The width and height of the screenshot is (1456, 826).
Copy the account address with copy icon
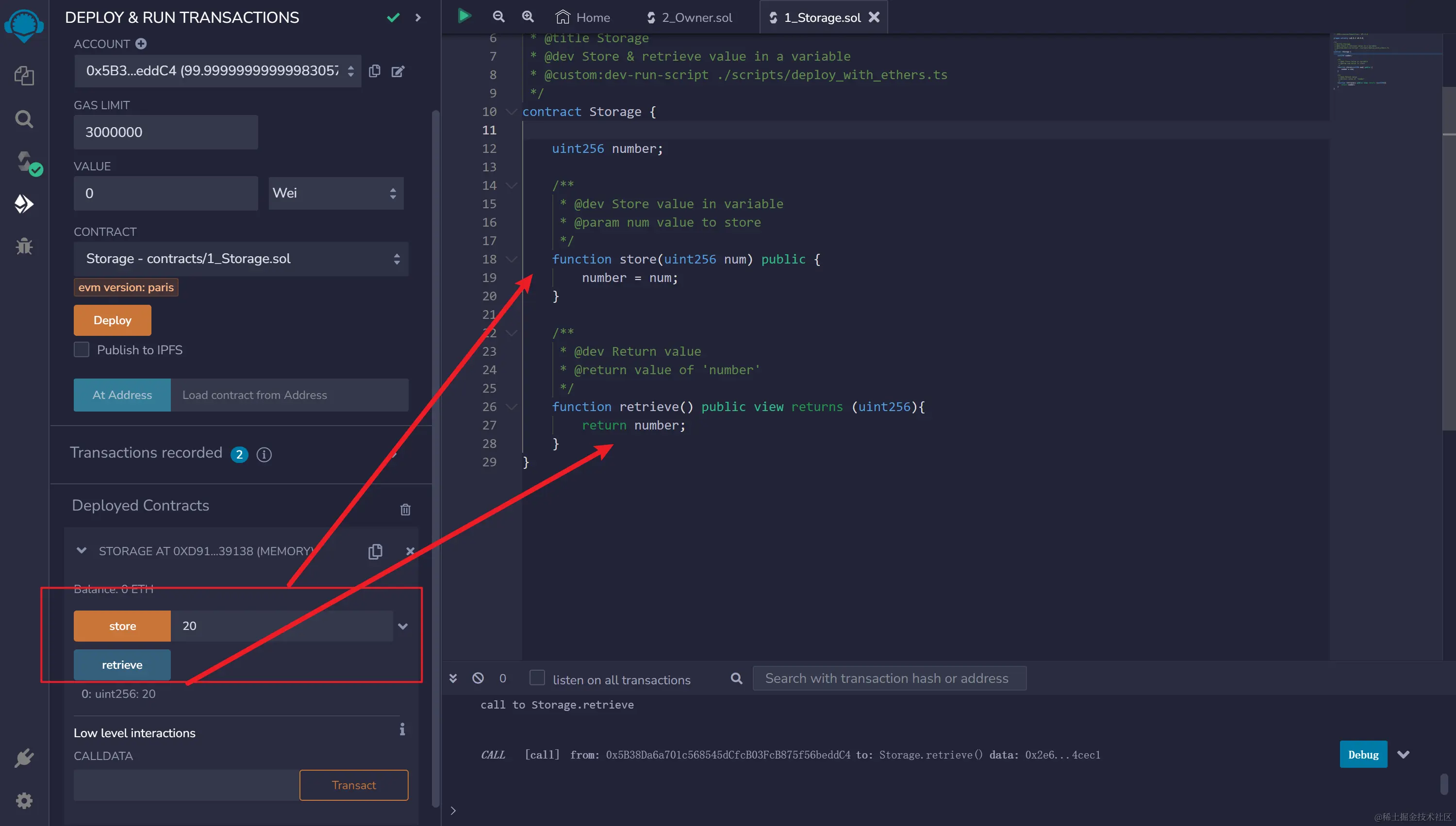[x=374, y=71]
